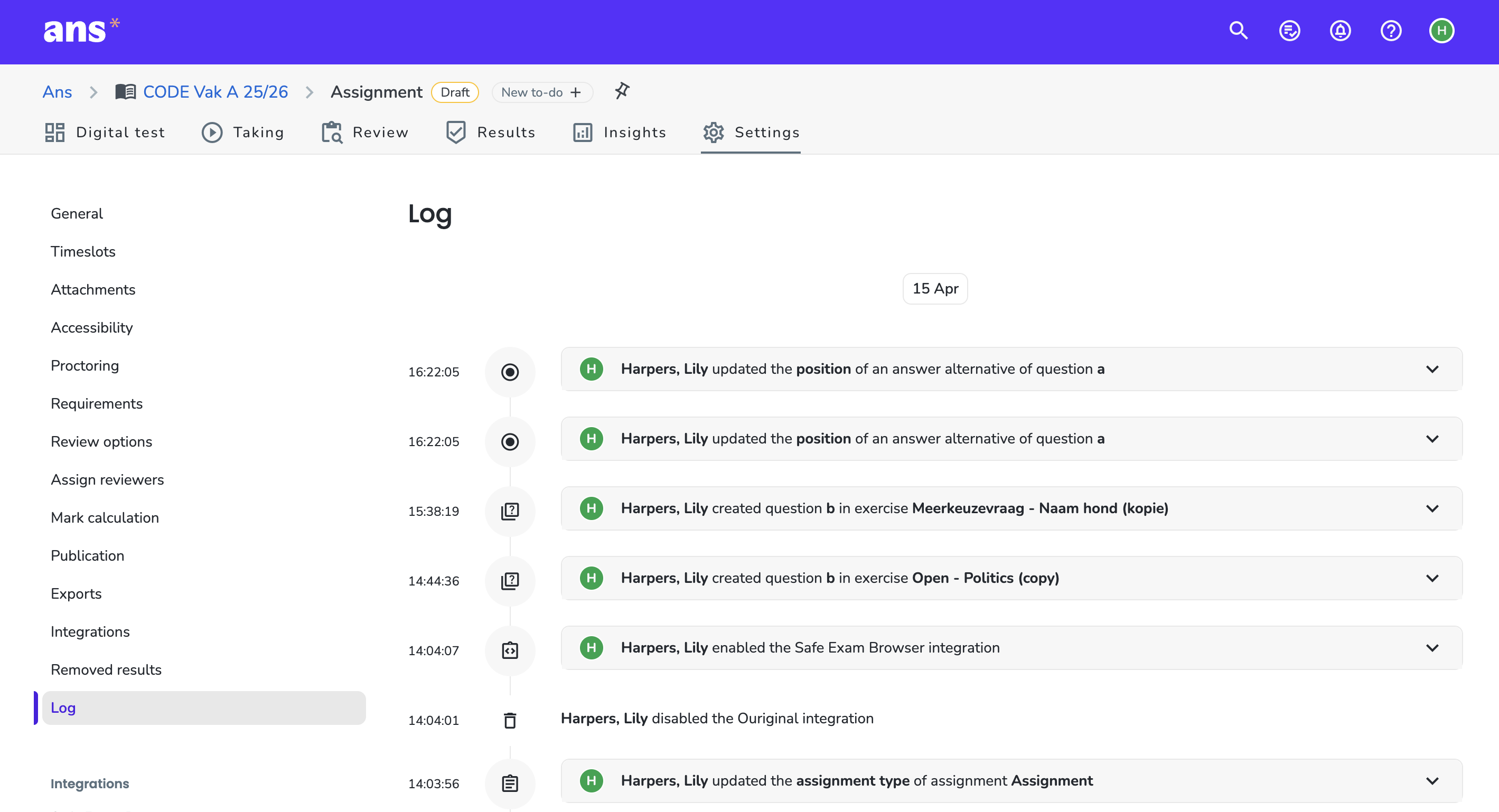Screen dimensions: 1499x812
Task: Open Accessibility in the sidebar
Action: (92, 327)
